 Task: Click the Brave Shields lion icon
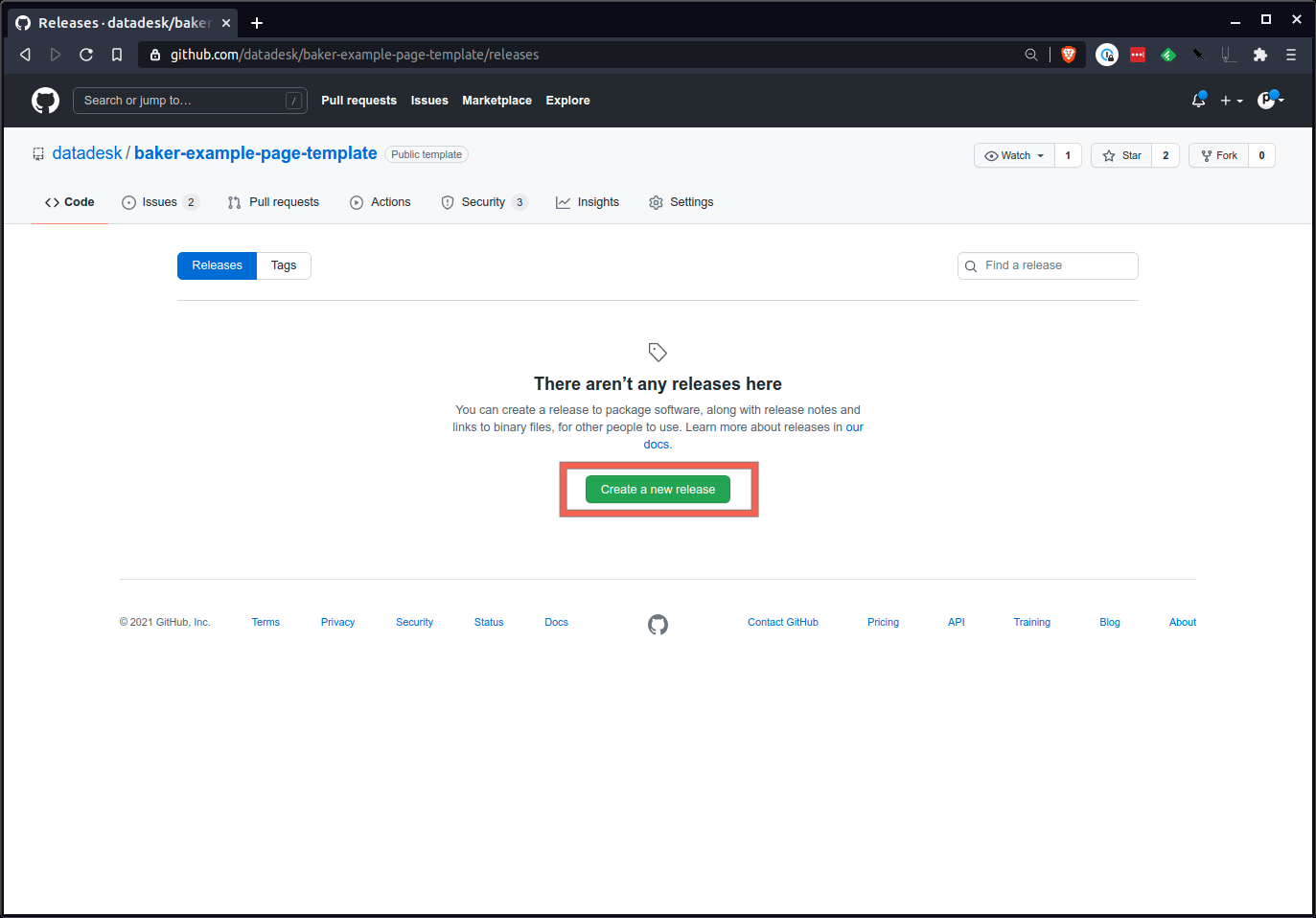(1069, 55)
